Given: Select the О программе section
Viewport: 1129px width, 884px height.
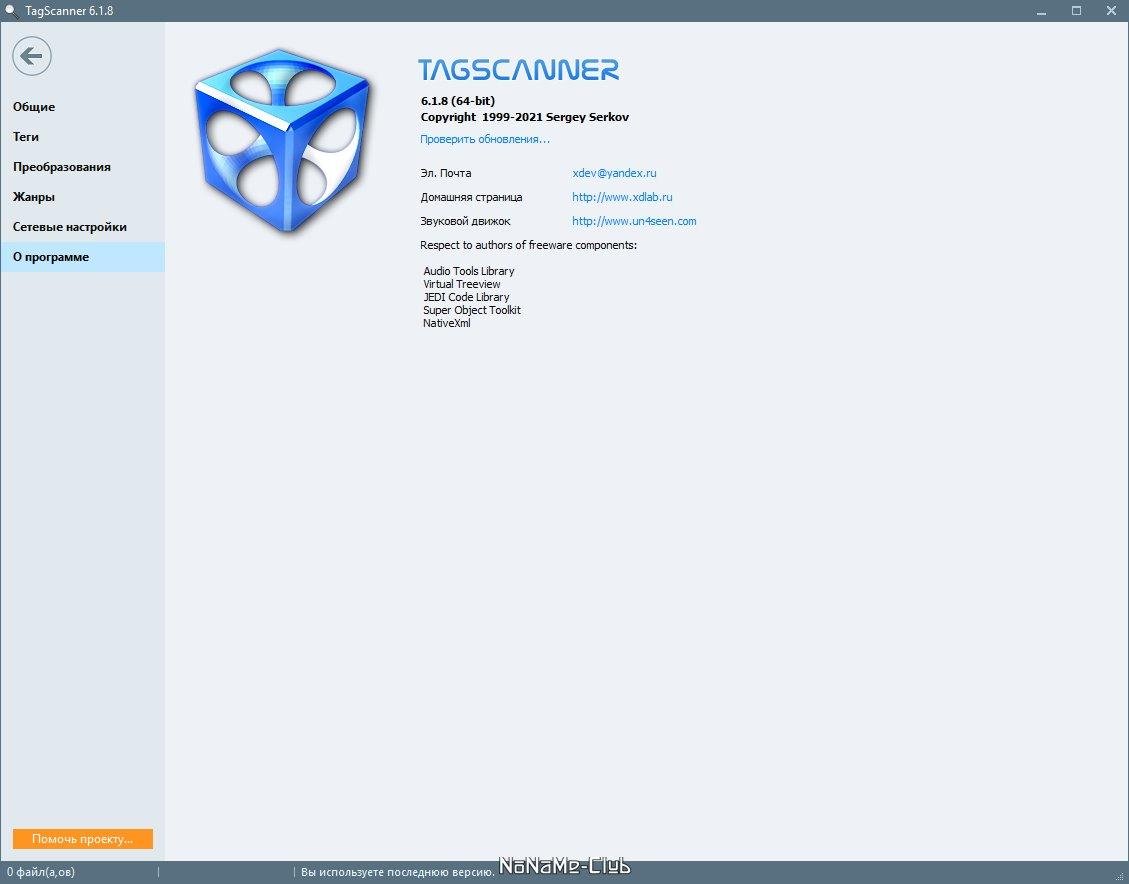Looking at the screenshot, I should pos(51,257).
